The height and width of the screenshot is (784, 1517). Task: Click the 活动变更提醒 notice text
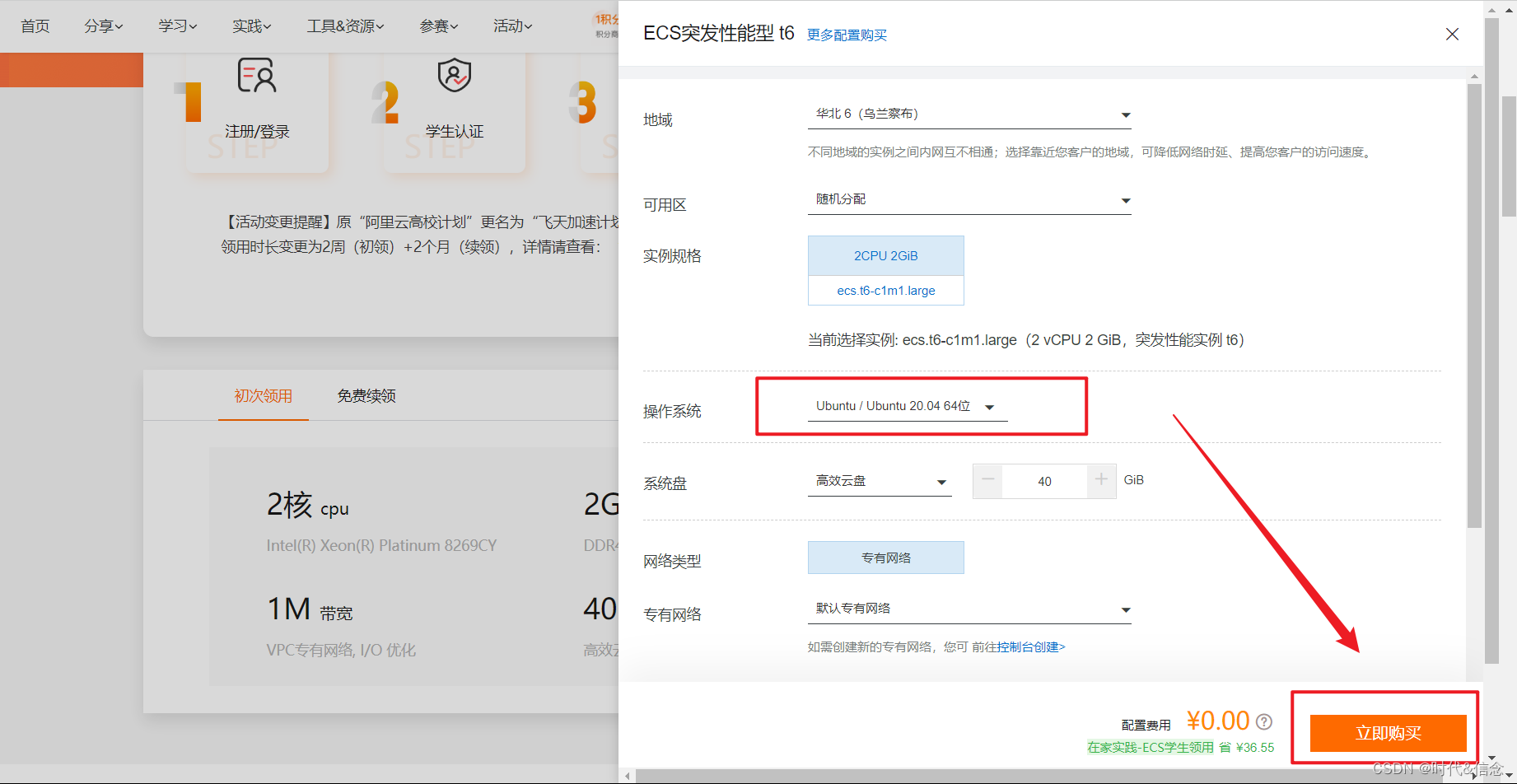pyautogui.click(x=422, y=235)
